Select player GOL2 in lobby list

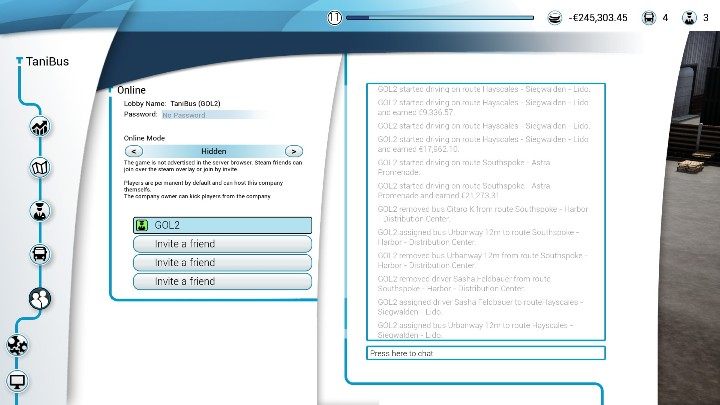[222, 225]
